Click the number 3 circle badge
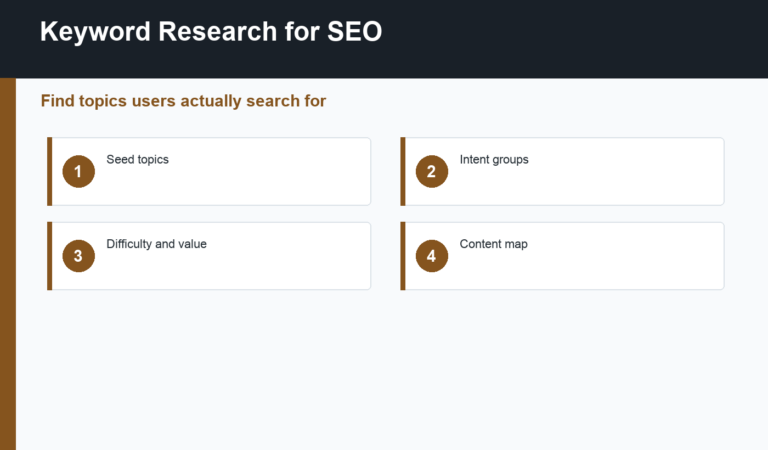 tap(78, 256)
